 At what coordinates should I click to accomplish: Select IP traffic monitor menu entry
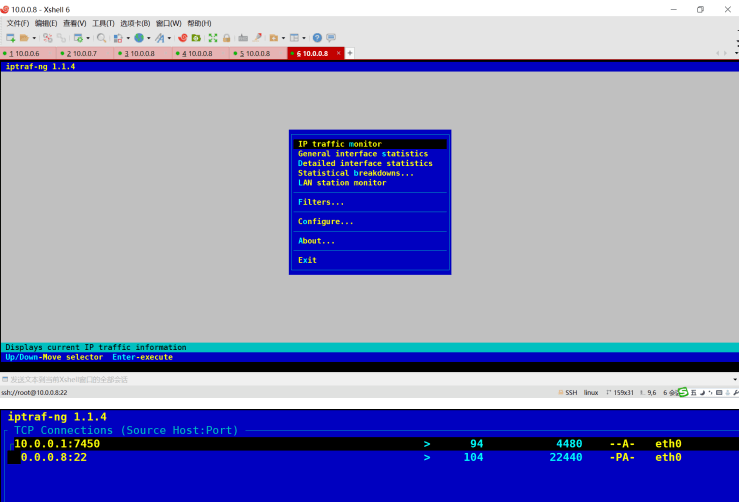click(370, 144)
